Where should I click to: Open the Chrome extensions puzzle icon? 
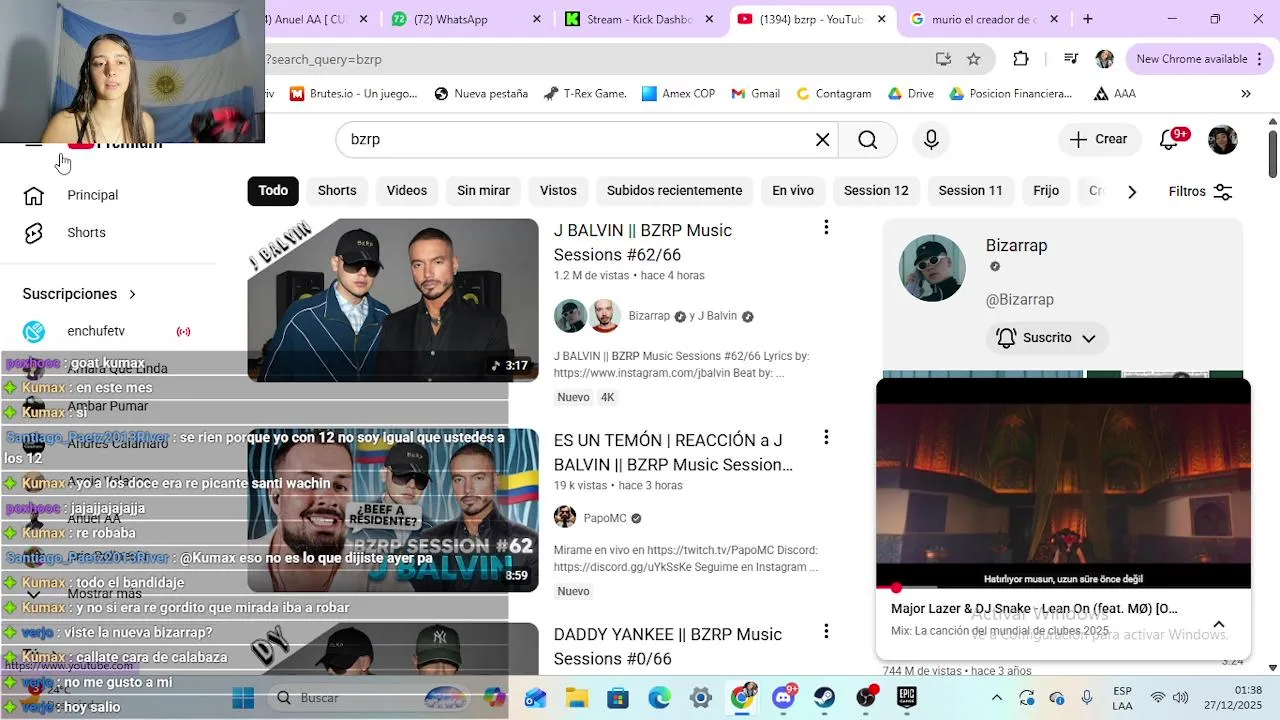[1021, 59]
